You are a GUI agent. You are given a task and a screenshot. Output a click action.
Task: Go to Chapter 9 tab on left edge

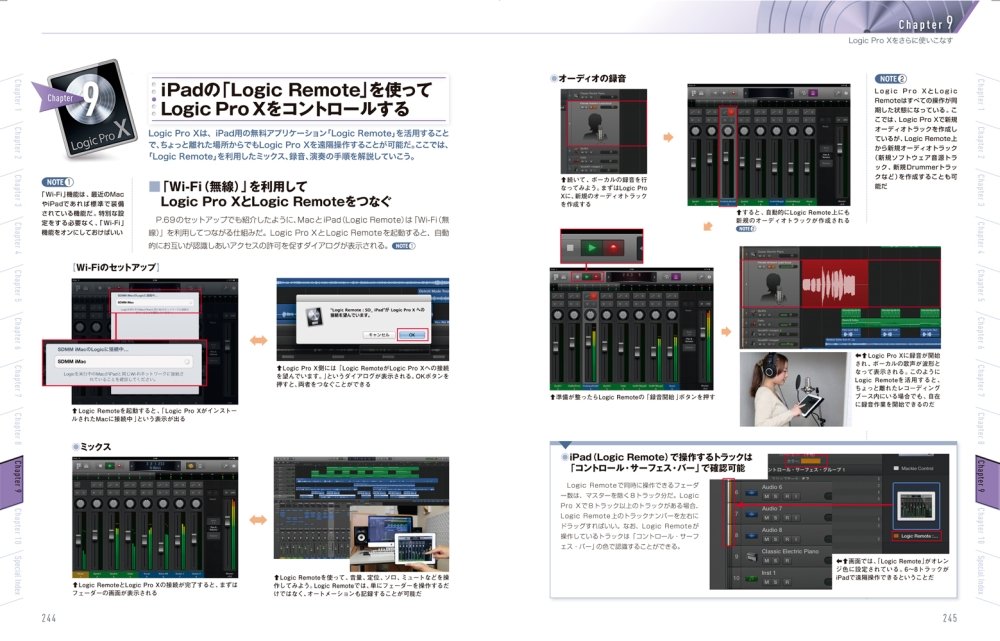(15, 479)
